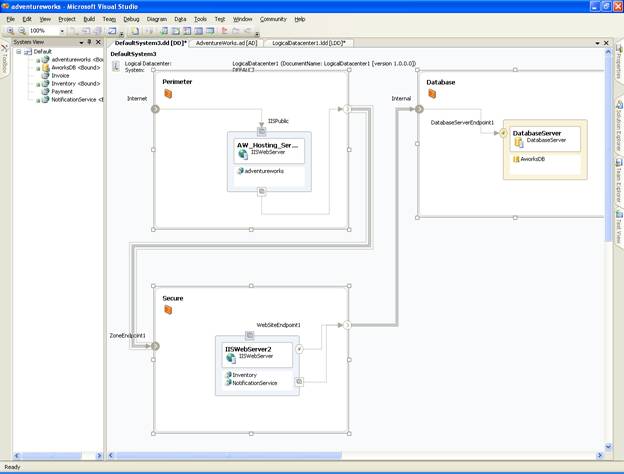Click the WebSiteEndpoint1 icon above IISWebServer2
This screenshot has height=474, width=624.
tap(250, 336)
